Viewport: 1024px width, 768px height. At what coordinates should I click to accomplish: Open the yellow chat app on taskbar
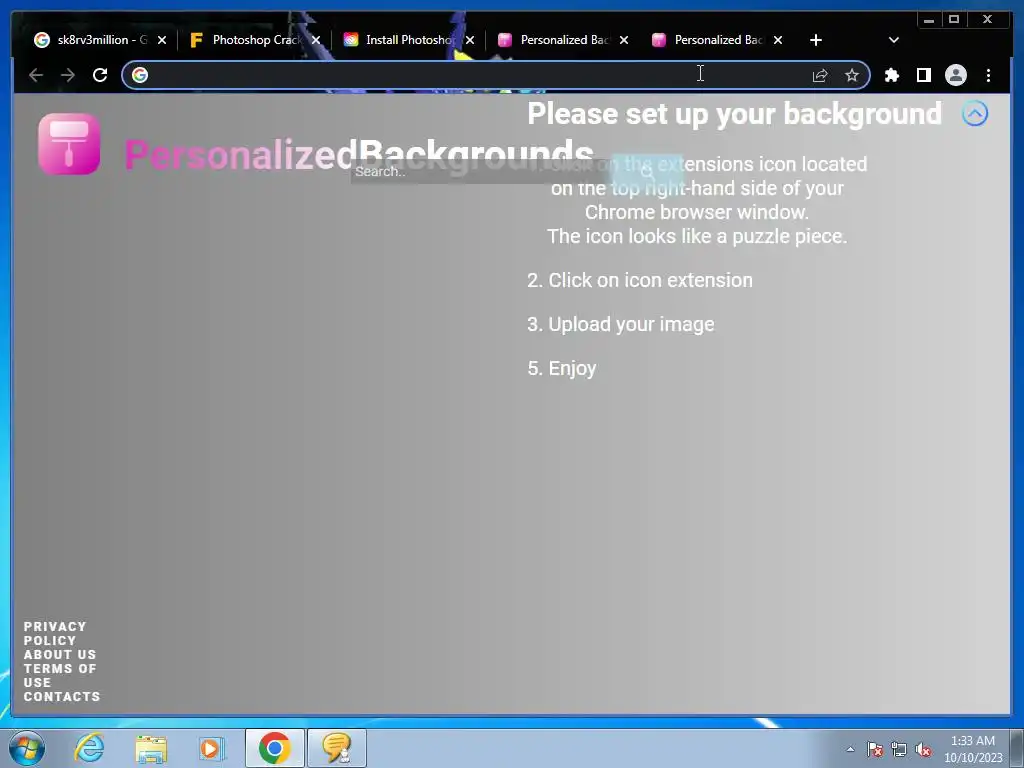pos(336,748)
